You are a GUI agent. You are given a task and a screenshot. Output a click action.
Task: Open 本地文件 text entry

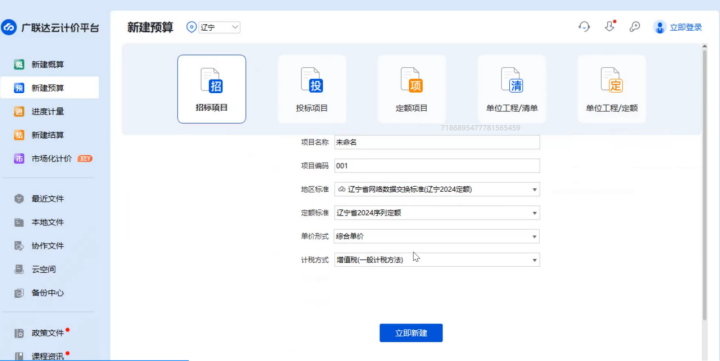[48, 222]
